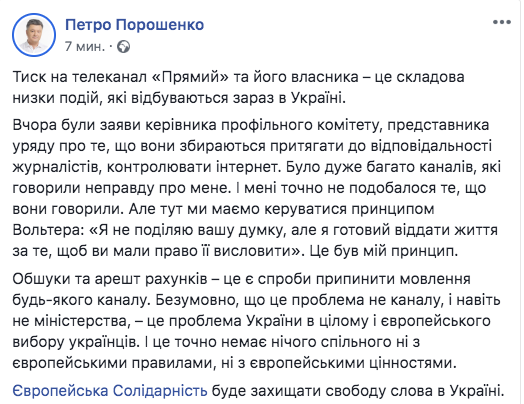Click the text буде захищати свободу слова
This screenshot has height=404, width=524.
point(329,391)
